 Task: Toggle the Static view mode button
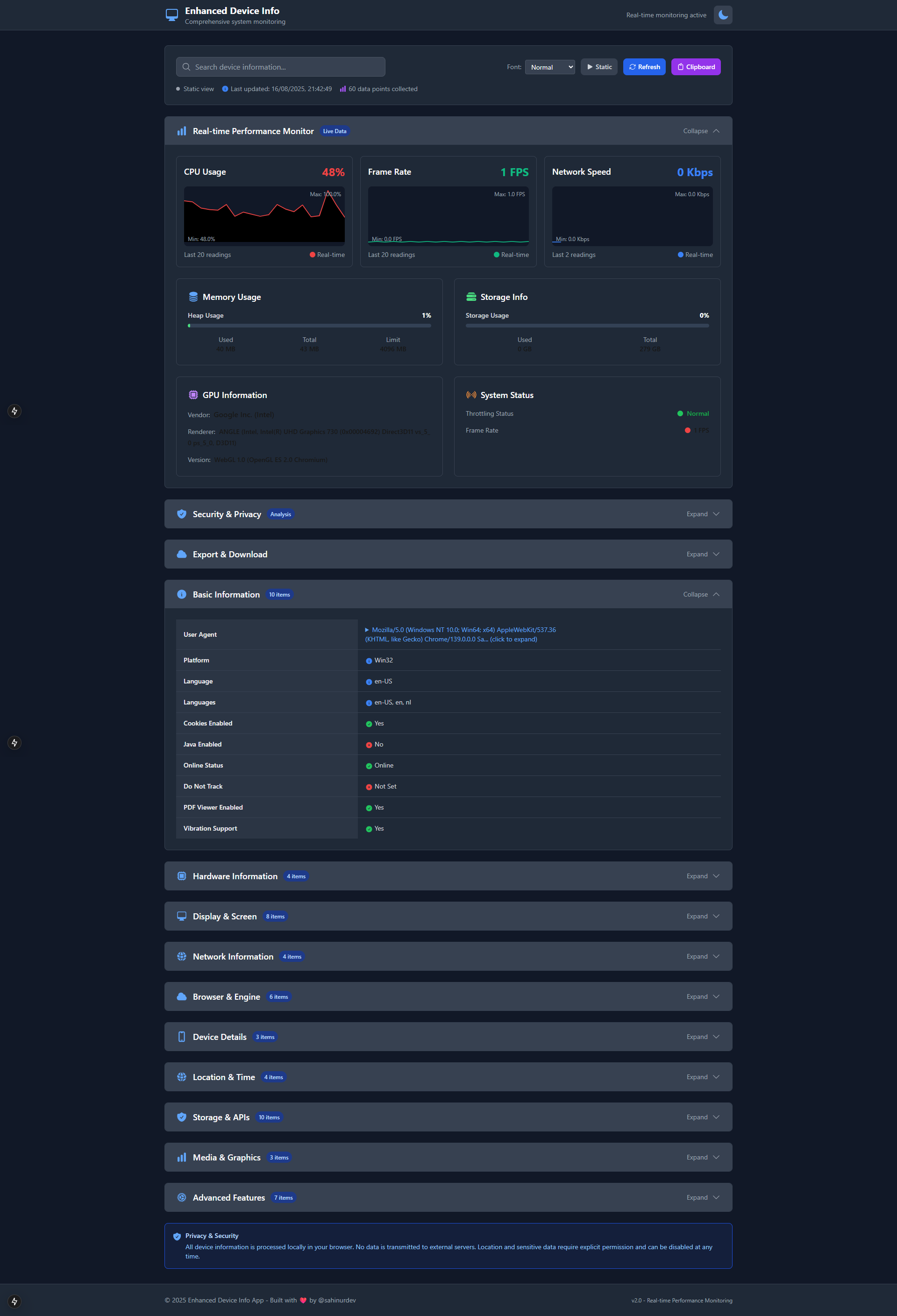[x=598, y=67]
